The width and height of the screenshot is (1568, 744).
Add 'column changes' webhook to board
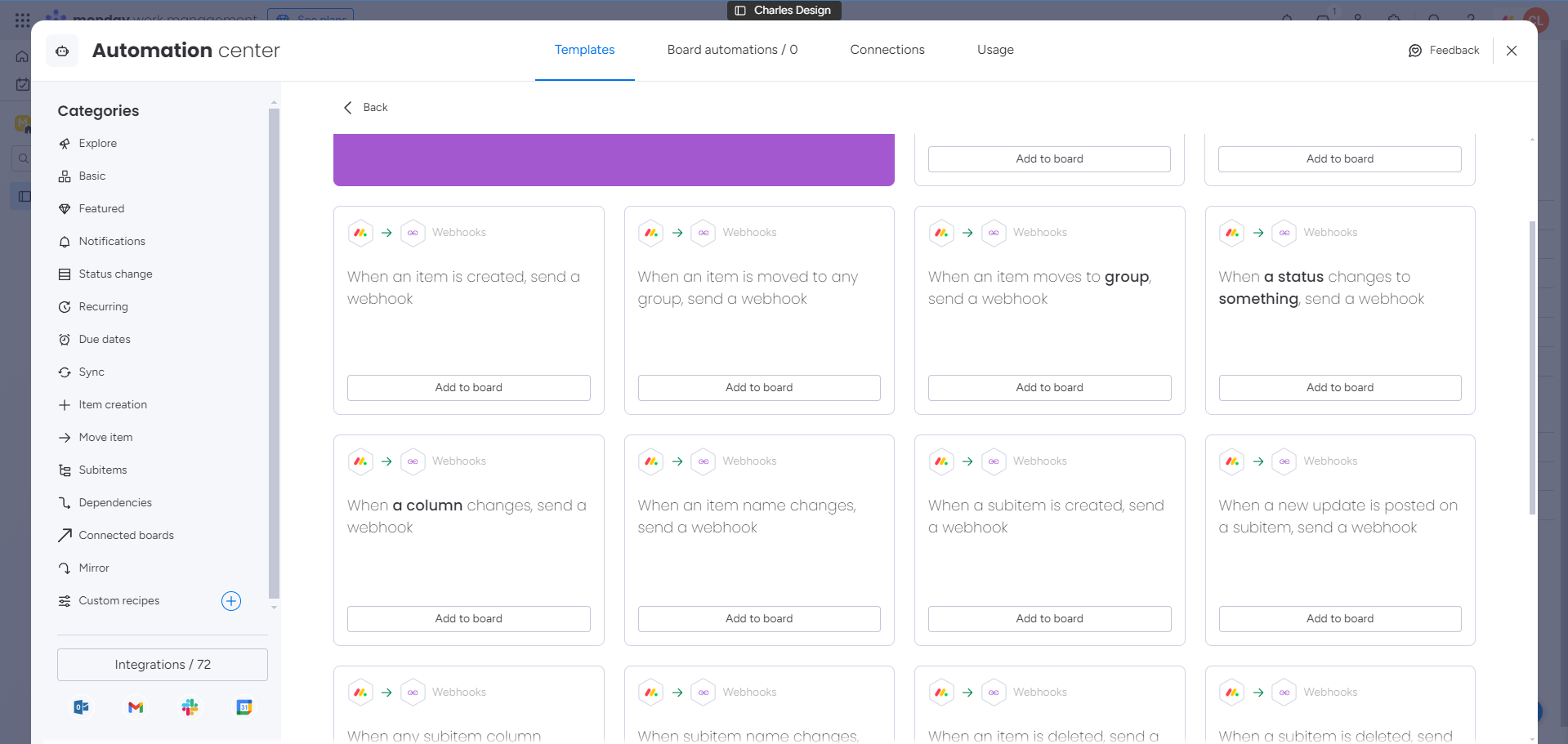(468, 619)
